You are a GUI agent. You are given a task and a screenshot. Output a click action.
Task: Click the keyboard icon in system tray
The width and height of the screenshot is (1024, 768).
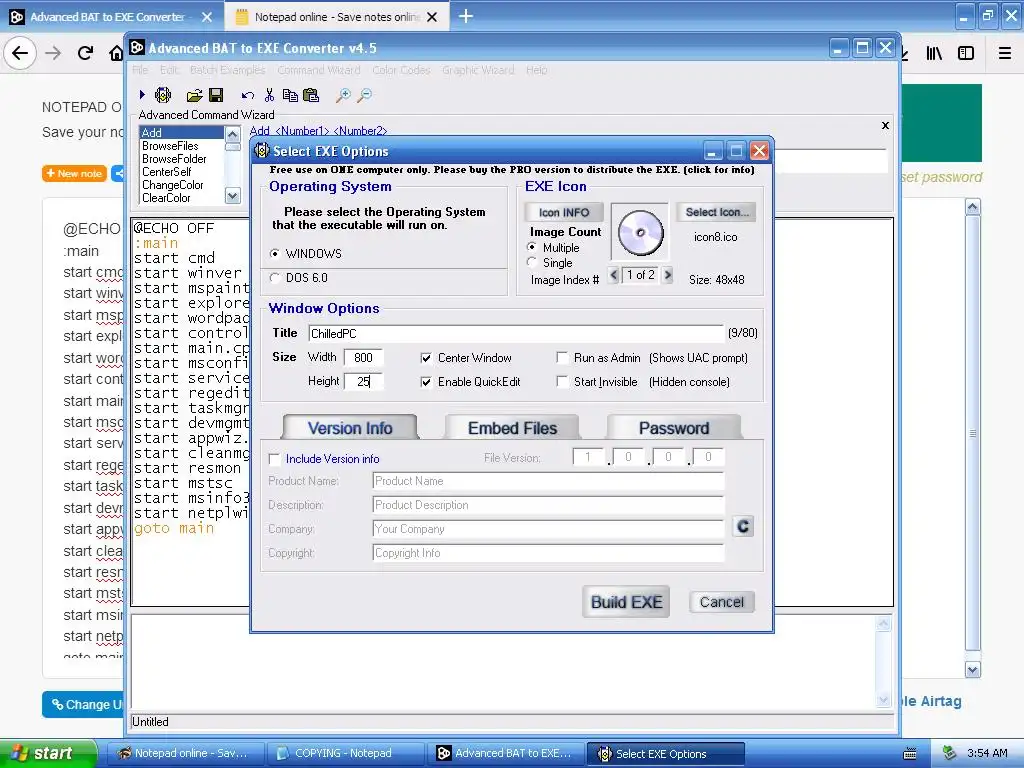click(910, 754)
